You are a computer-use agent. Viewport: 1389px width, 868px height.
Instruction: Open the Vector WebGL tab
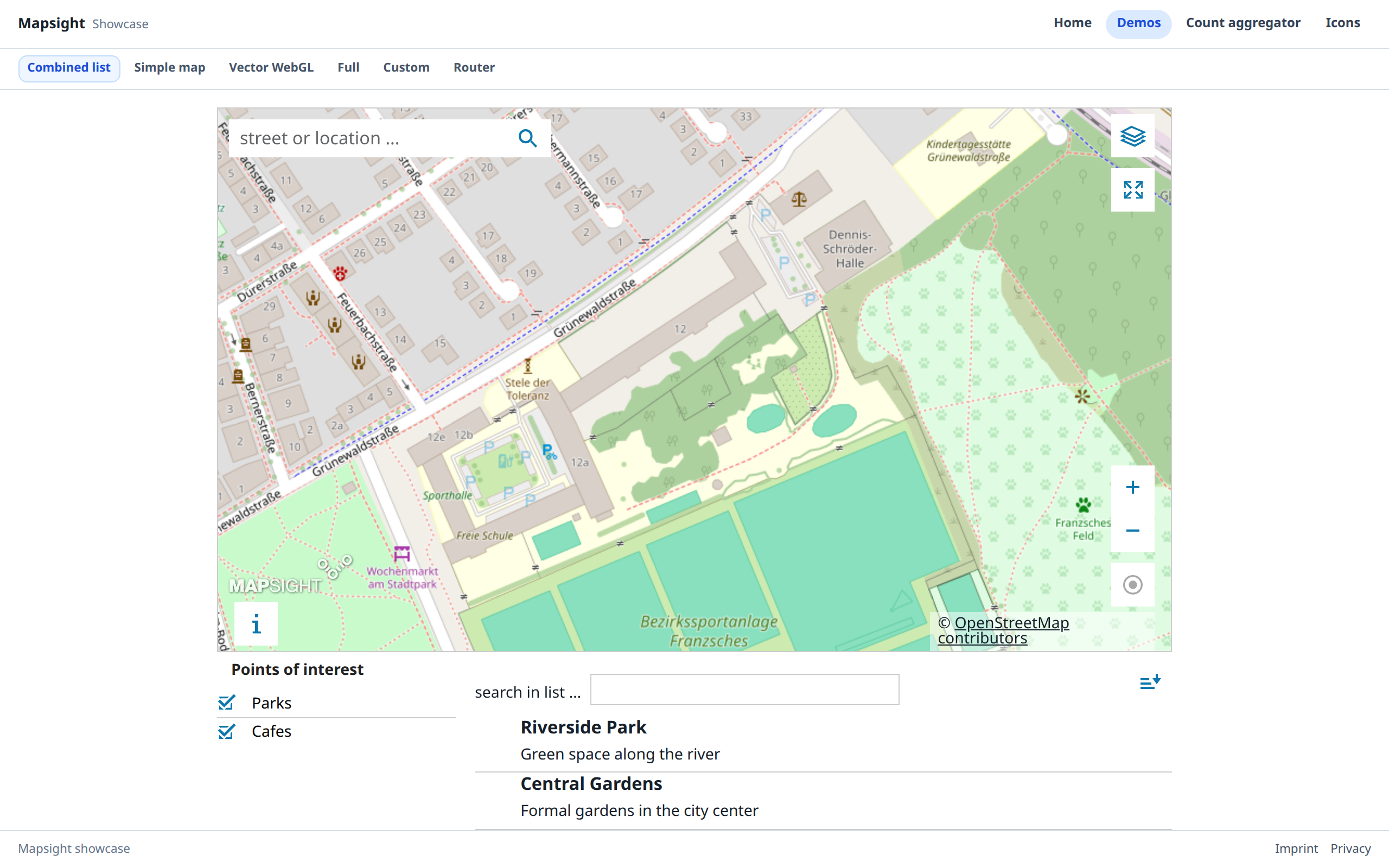[271, 68]
